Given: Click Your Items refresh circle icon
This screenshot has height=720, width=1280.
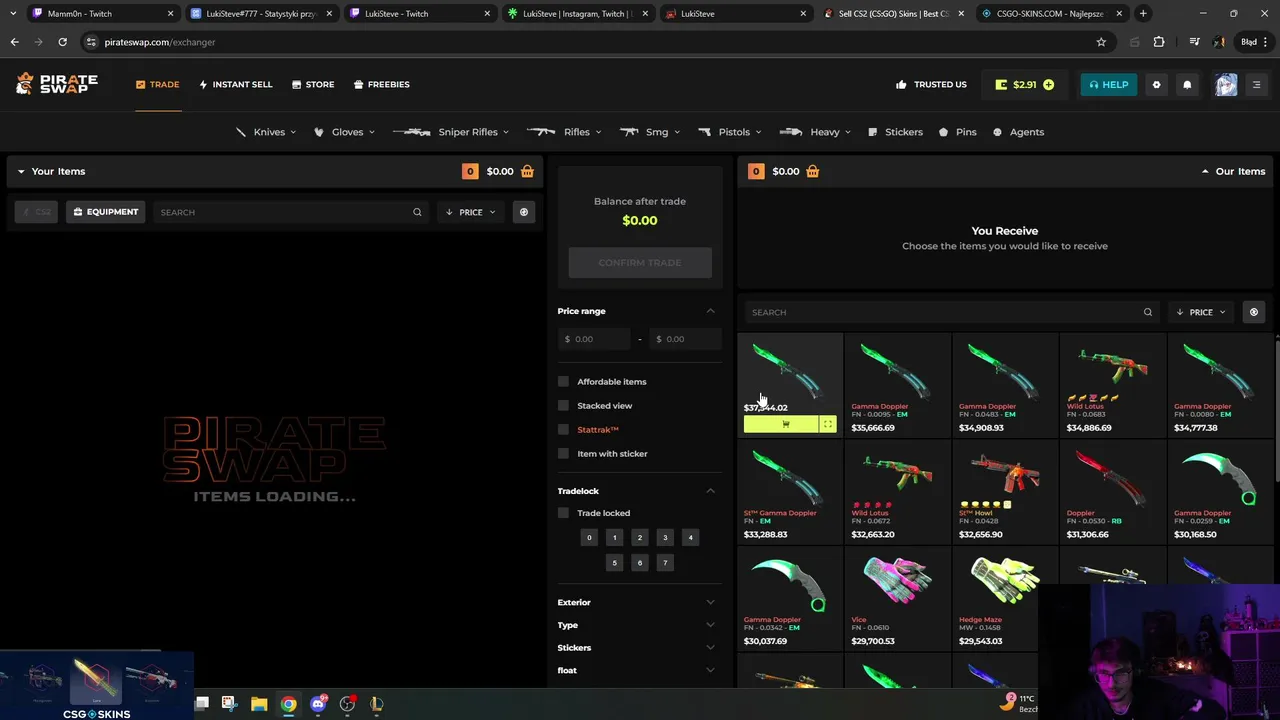Looking at the screenshot, I should point(523,212).
